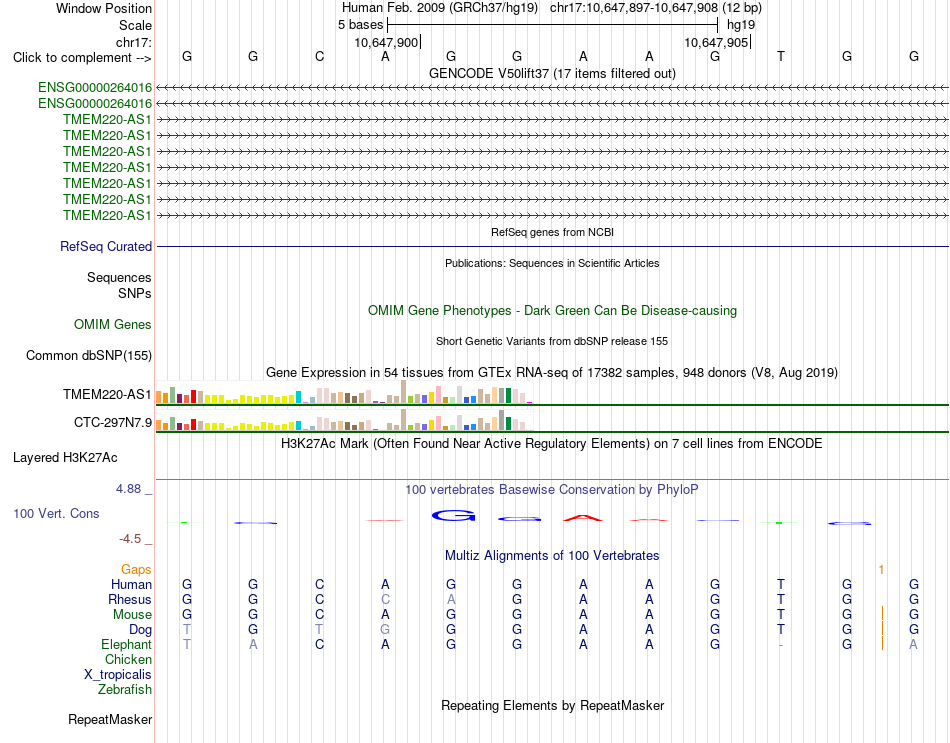Click the red A conservation logo letter
The image size is (950, 743).
(583, 518)
